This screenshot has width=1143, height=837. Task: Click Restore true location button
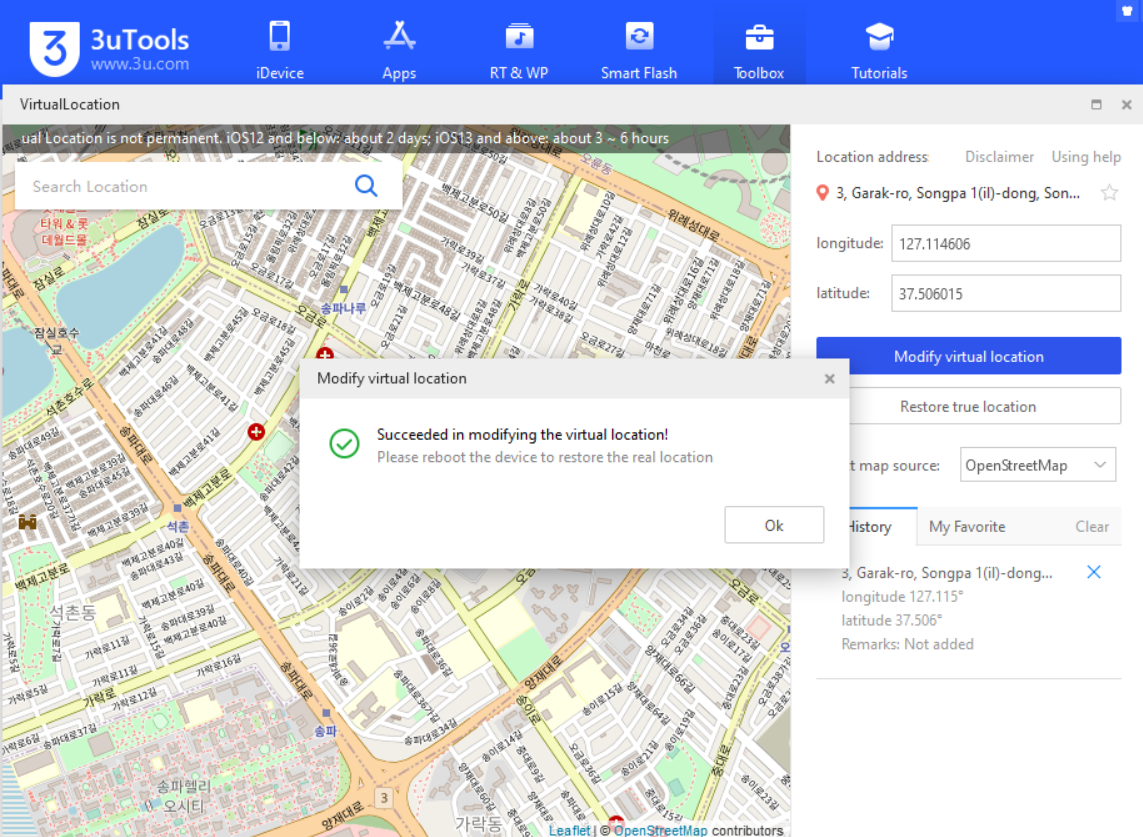click(968, 406)
